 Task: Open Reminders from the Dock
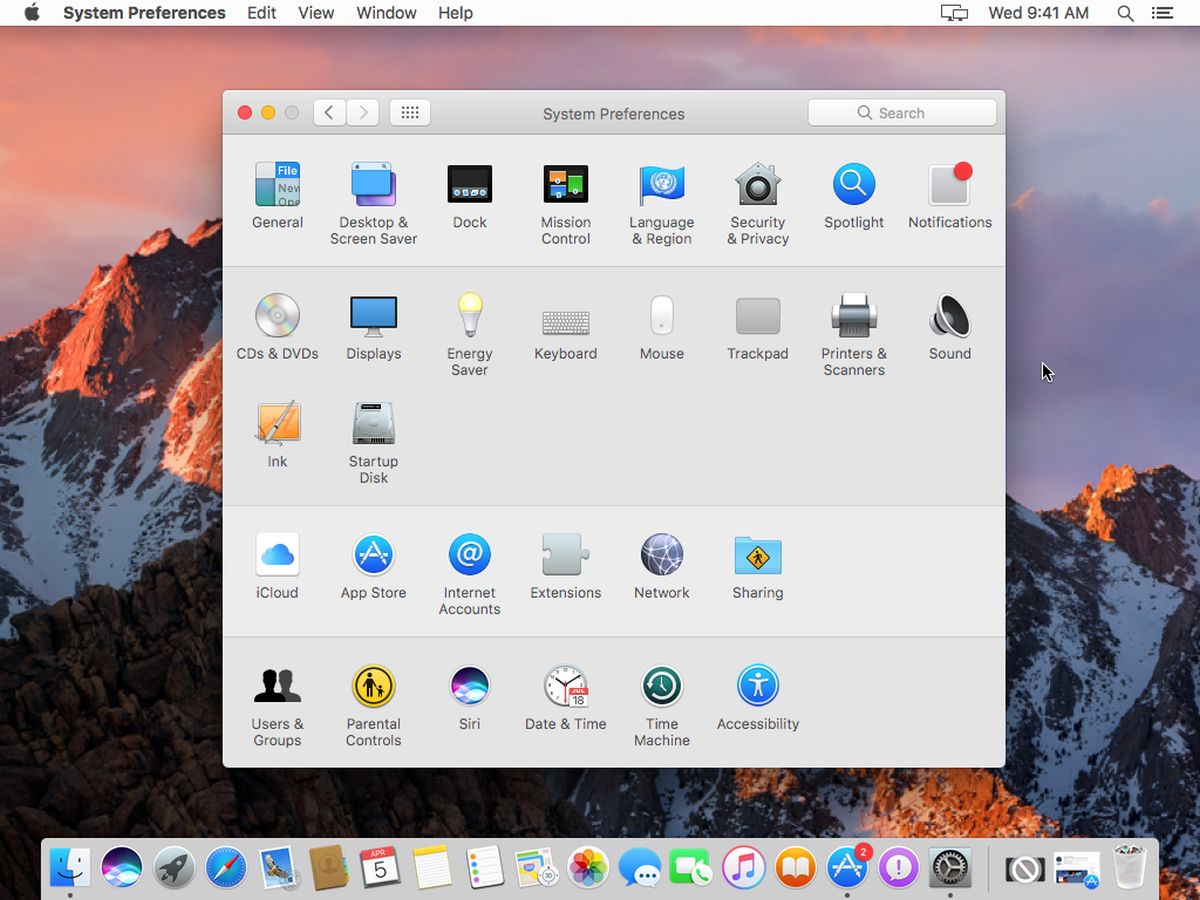pyautogui.click(x=485, y=866)
